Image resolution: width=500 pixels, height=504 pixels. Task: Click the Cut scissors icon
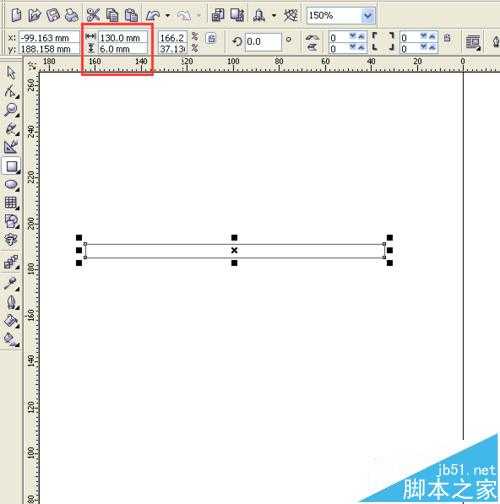tap(93, 15)
